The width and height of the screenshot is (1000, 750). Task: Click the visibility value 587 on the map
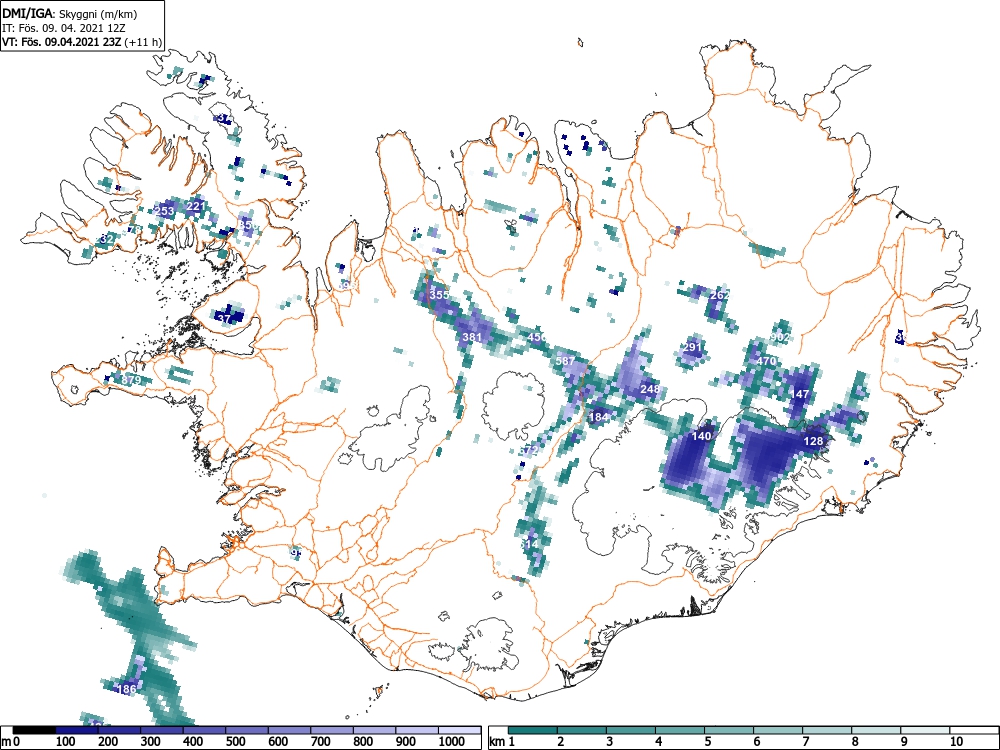565,361
